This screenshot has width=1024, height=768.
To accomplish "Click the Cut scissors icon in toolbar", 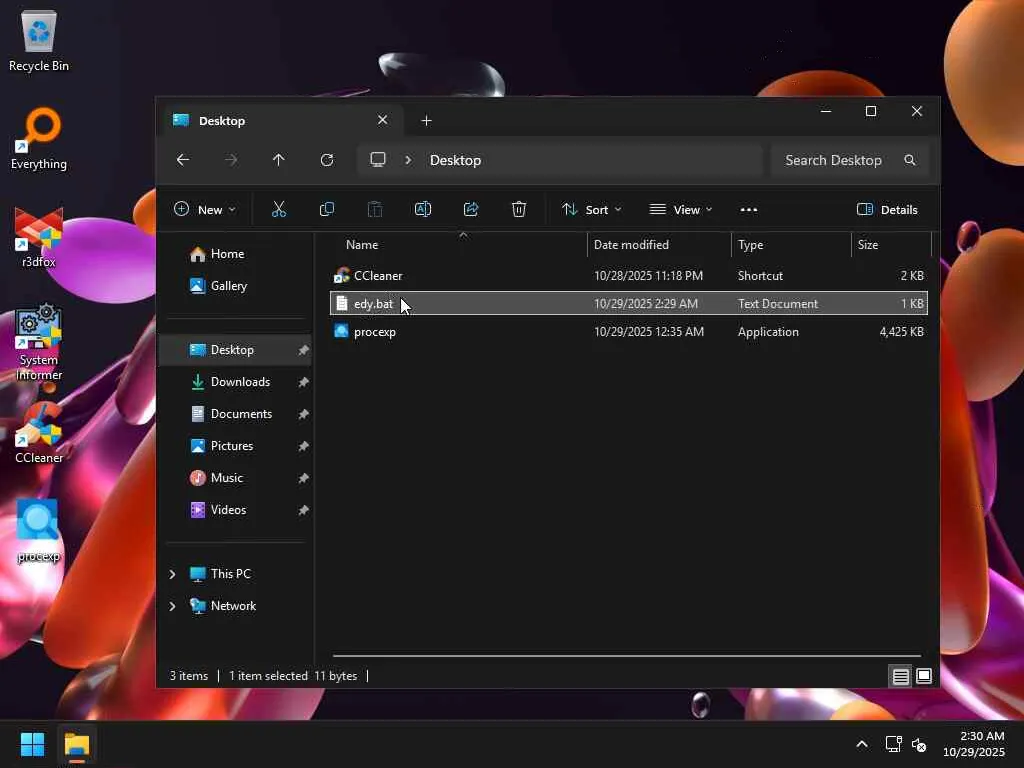I will point(279,209).
